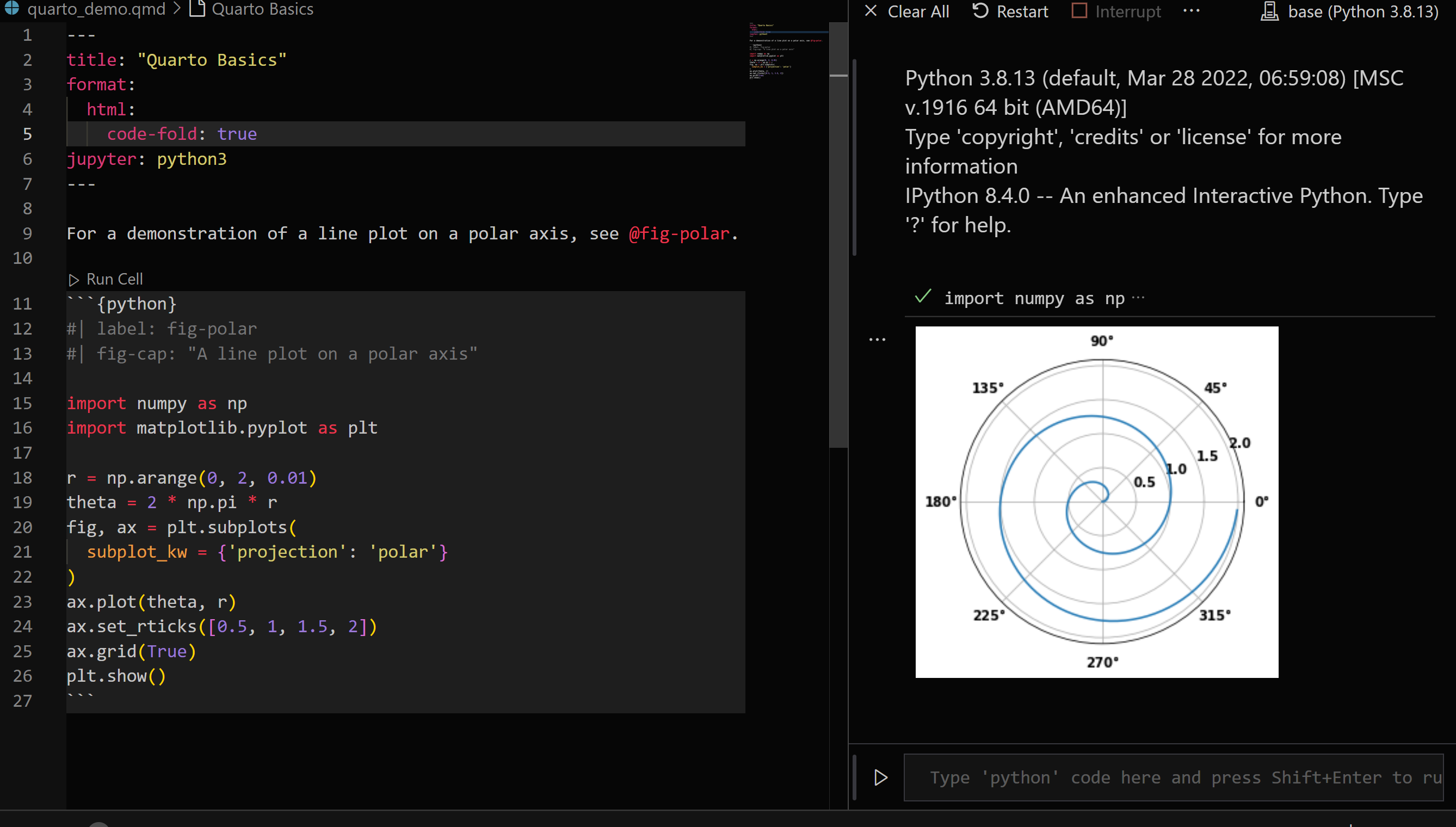Click the Run Cell button above the Python block
Viewport: 1456px width, 827px height.
(105, 279)
